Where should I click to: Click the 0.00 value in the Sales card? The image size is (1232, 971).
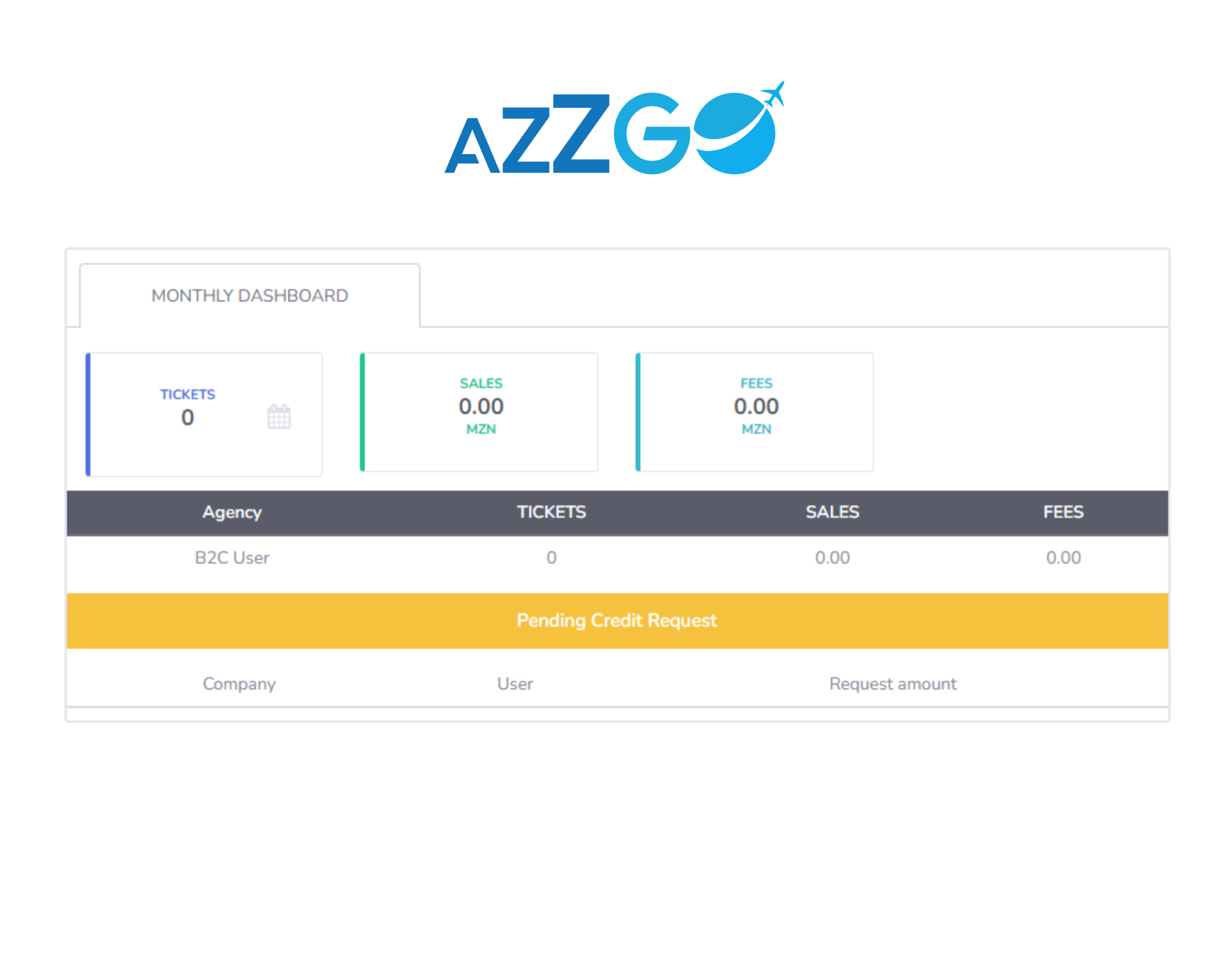(x=481, y=406)
